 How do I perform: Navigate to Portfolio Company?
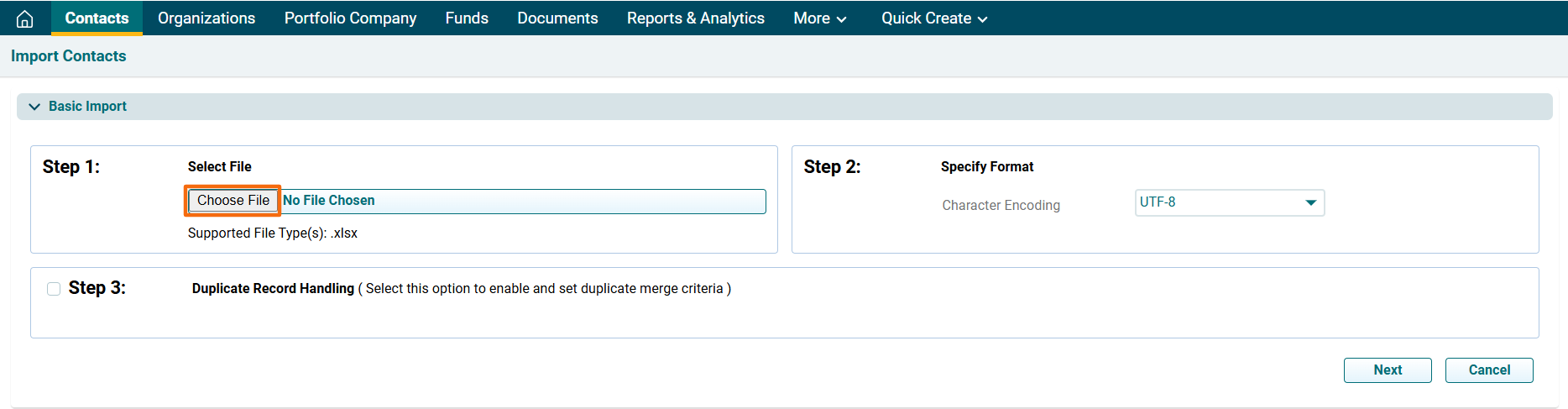pyautogui.click(x=350, y=18)
